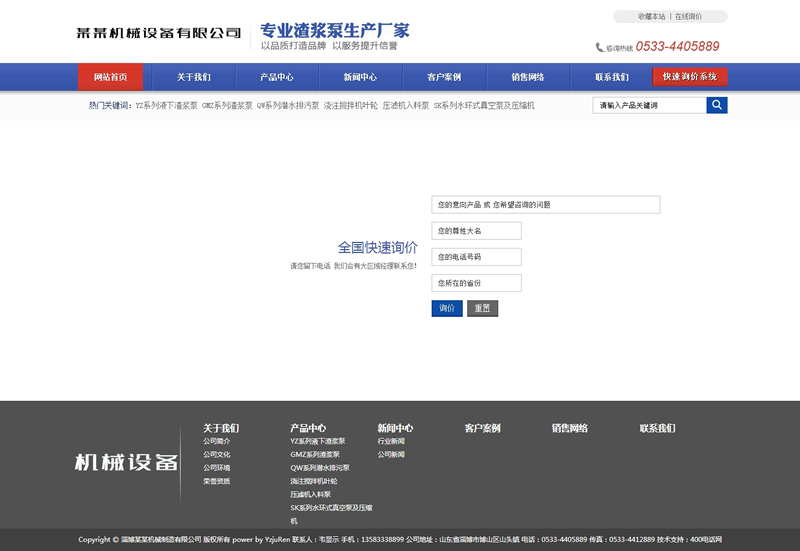
Task: Open the 网站首页 navigation tab
Action: (110, 77)
